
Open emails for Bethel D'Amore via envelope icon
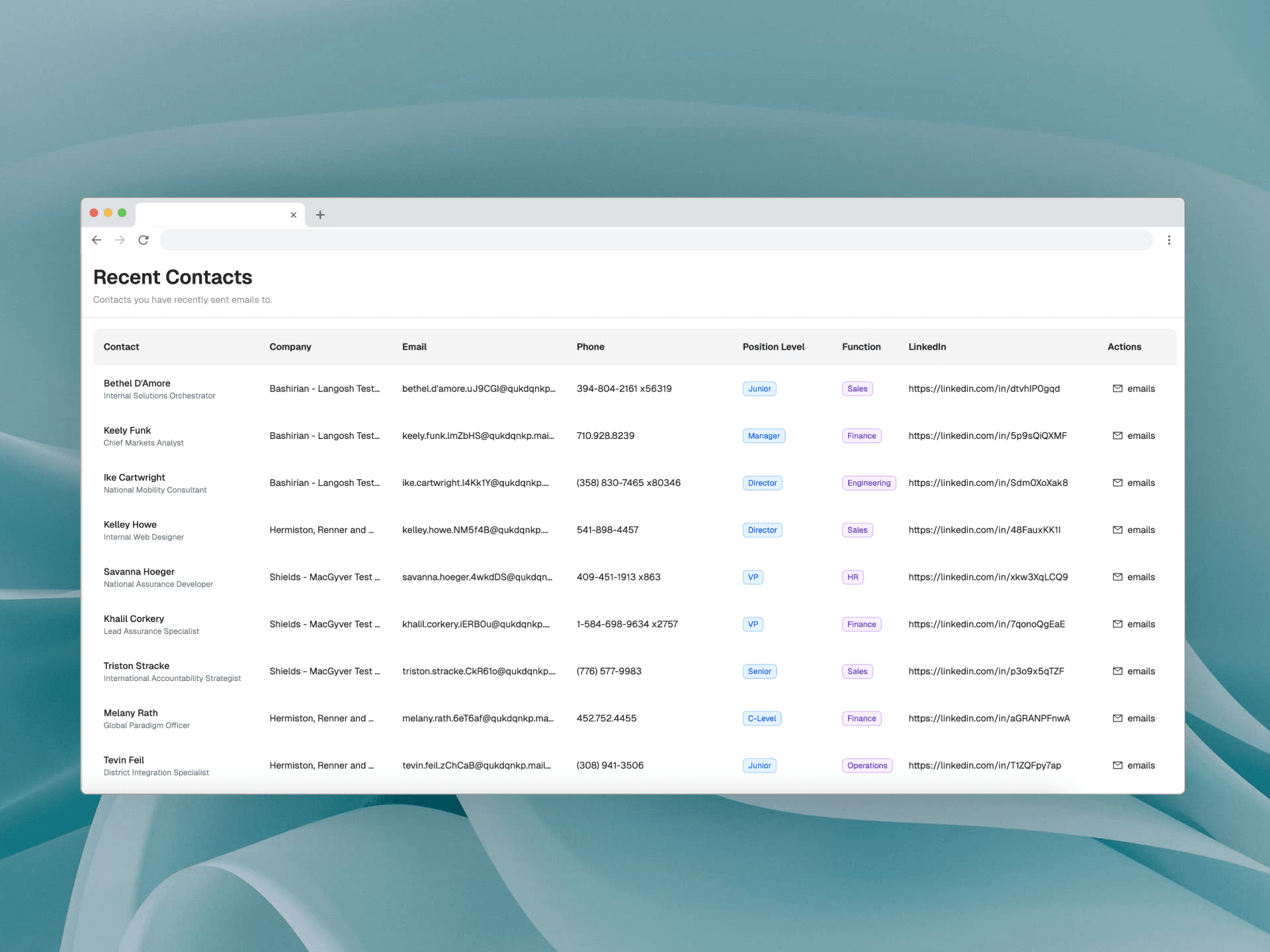[x=1117, y=389]
